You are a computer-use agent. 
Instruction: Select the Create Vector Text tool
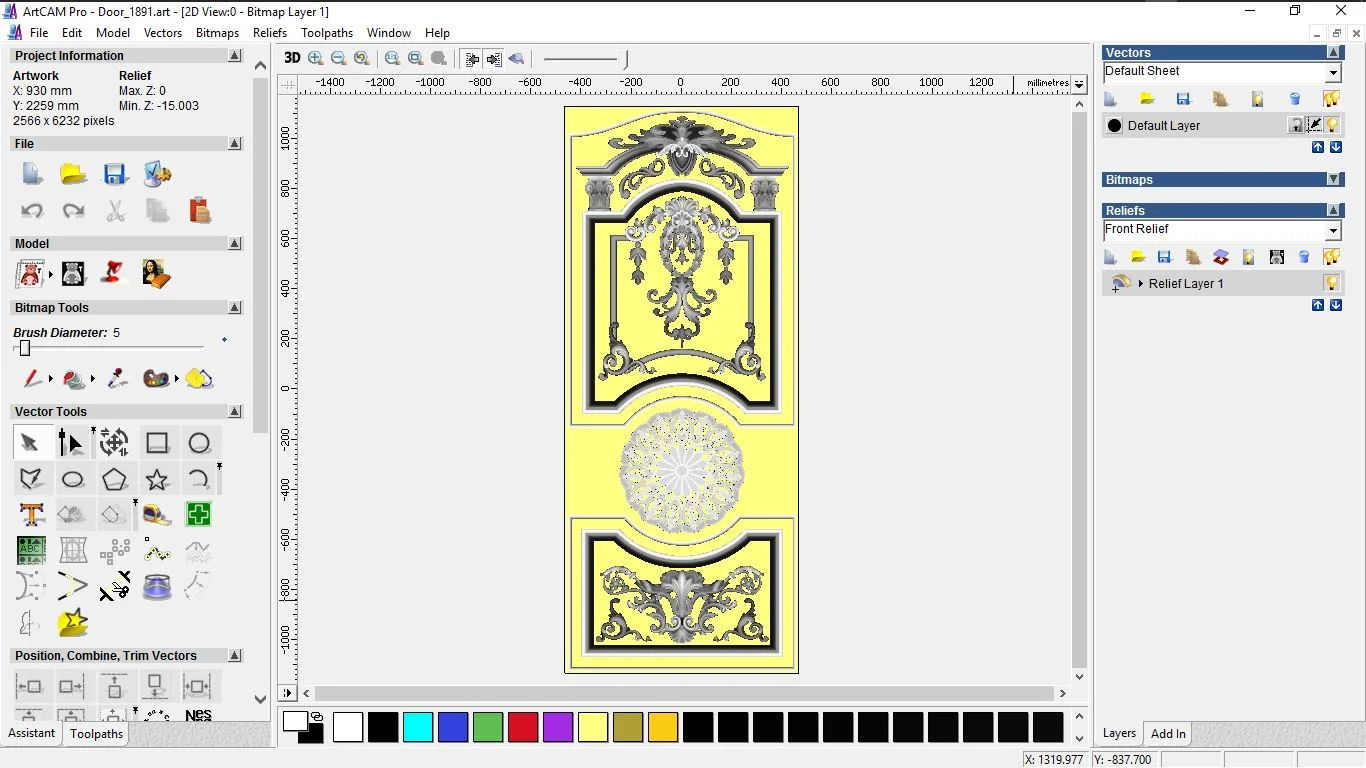[31, 513]
